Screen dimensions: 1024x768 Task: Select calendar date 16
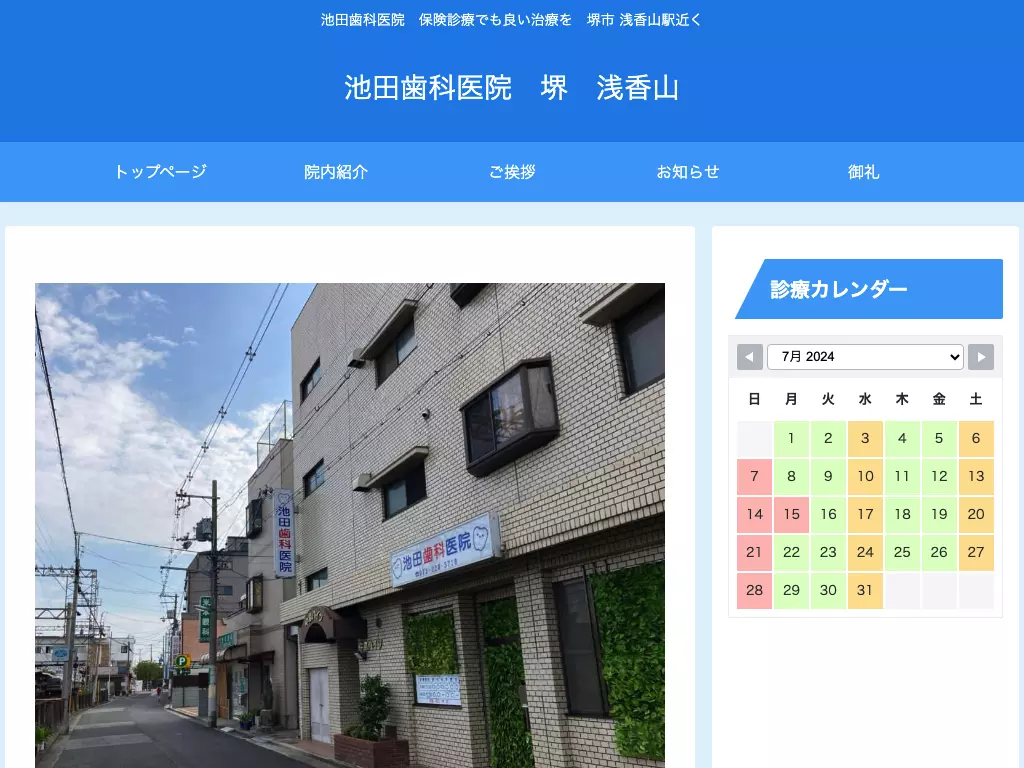pos(828,514)
